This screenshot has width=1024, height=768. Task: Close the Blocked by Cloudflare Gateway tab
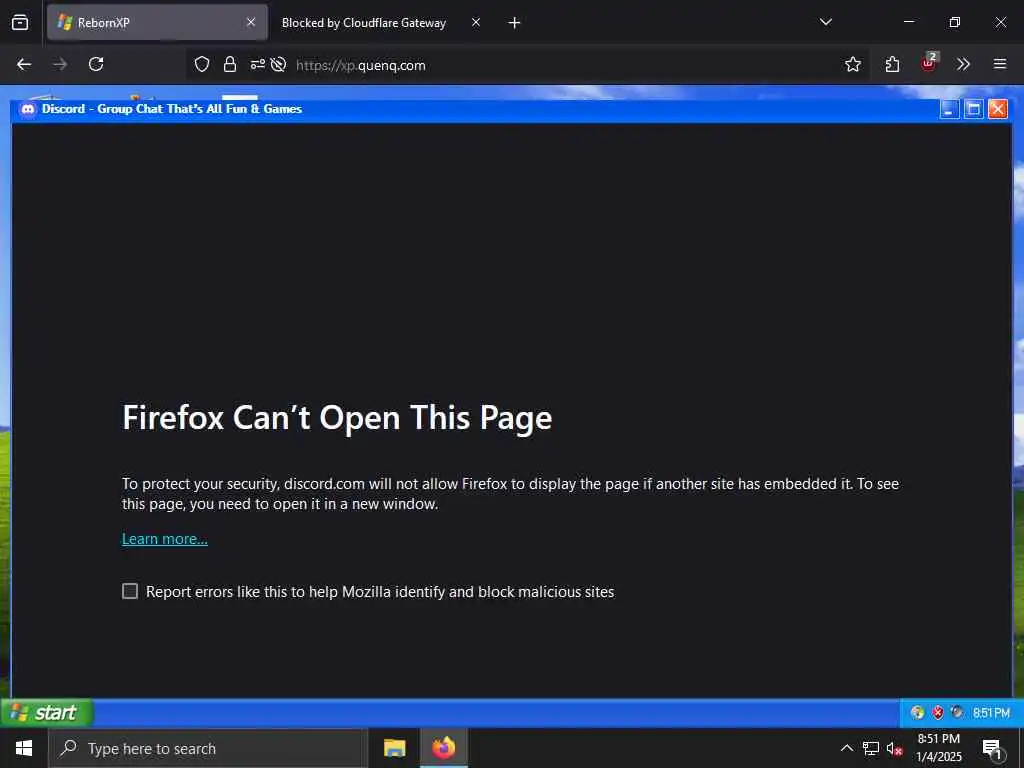476,22
